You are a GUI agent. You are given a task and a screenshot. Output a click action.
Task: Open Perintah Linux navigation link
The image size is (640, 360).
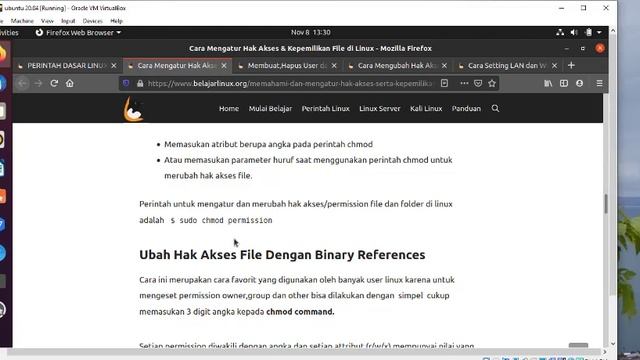point(325,109)
